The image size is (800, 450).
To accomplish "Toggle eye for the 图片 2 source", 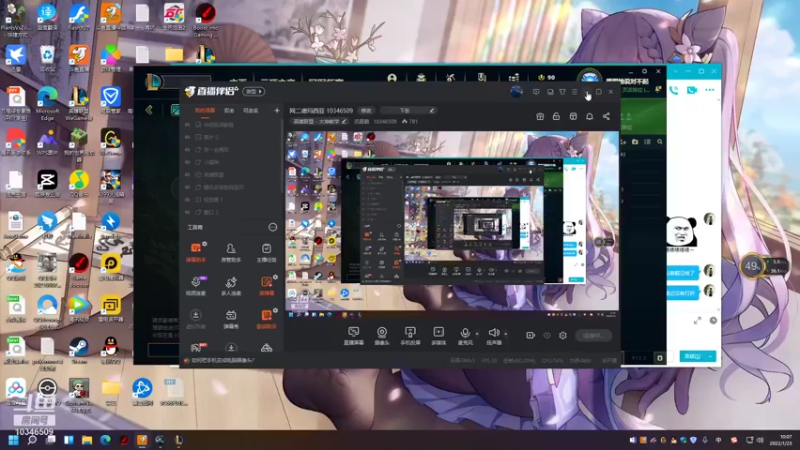I will (x=188, y=137).
